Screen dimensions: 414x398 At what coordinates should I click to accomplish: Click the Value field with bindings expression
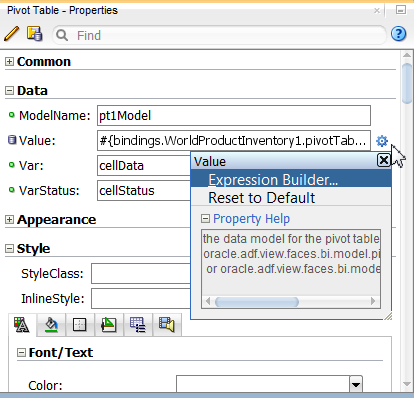click(234, 140)
